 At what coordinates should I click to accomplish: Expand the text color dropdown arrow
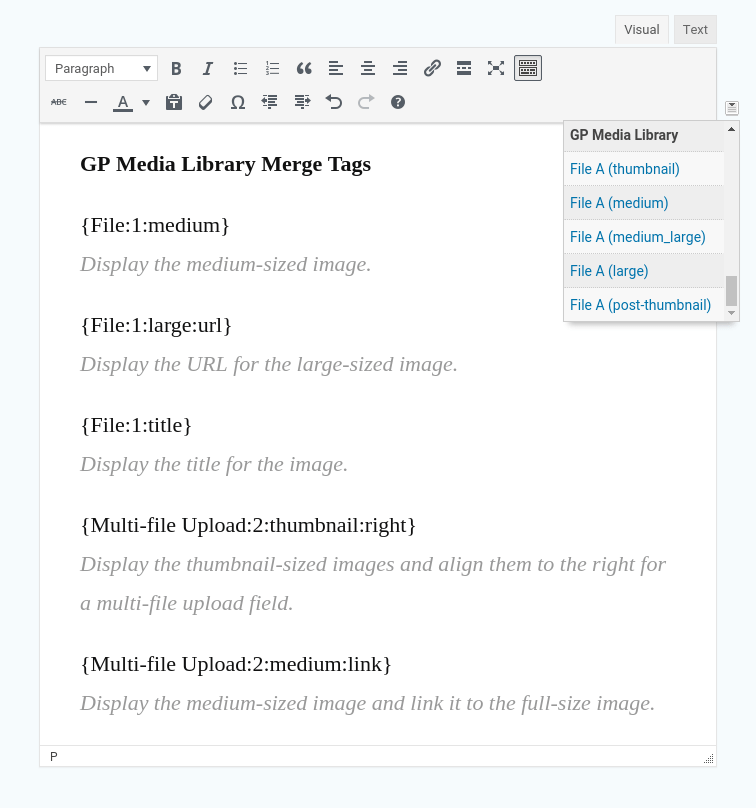coord(146,102)
